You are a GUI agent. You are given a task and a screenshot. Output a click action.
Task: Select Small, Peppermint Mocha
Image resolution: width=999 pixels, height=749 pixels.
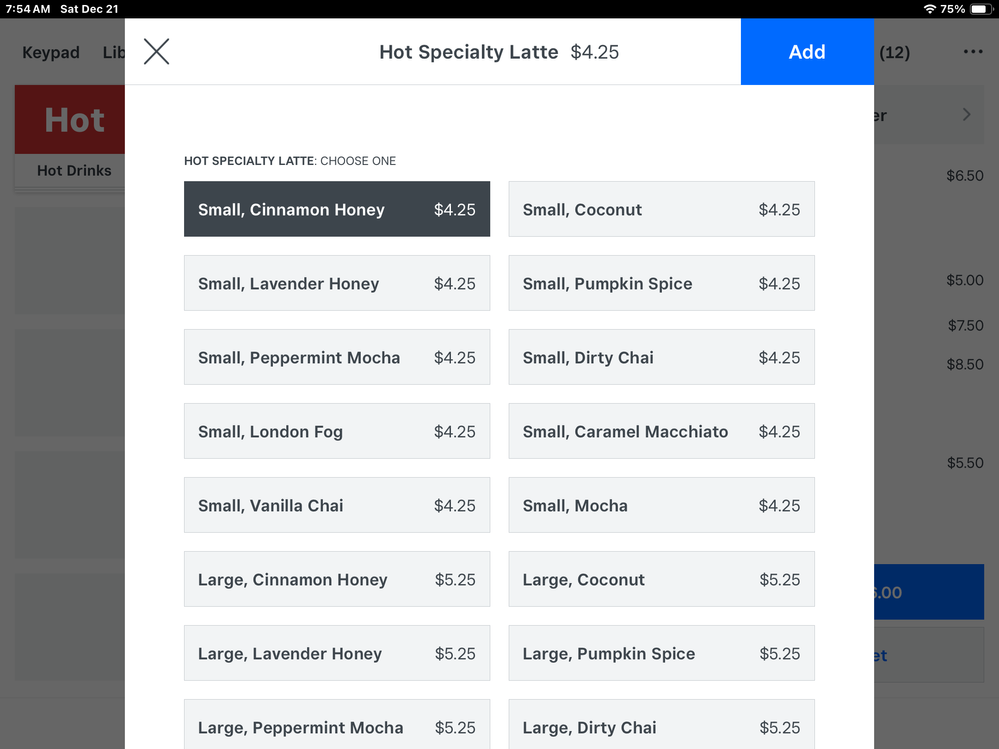(x=336, y=357)
